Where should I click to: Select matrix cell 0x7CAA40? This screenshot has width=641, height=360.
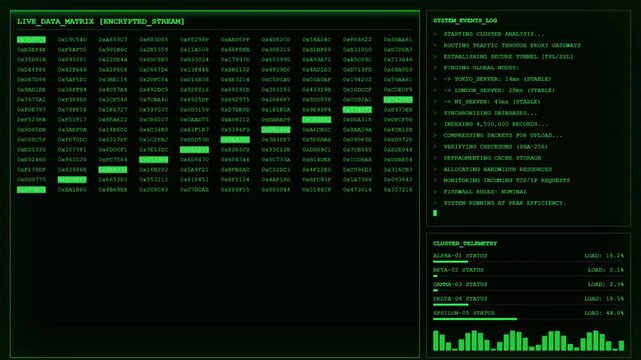[x=154, y=100]
